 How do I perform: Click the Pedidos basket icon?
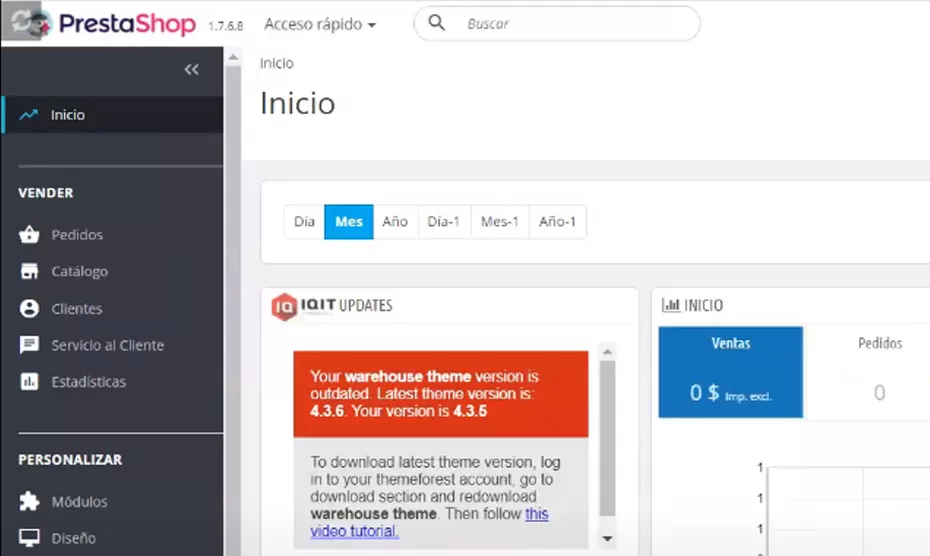[x=29, y=234]
